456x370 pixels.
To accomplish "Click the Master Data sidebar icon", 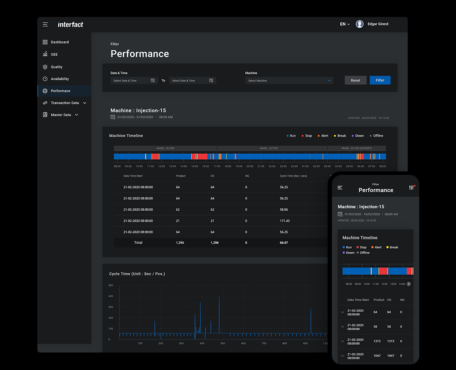I will (45, 115).
